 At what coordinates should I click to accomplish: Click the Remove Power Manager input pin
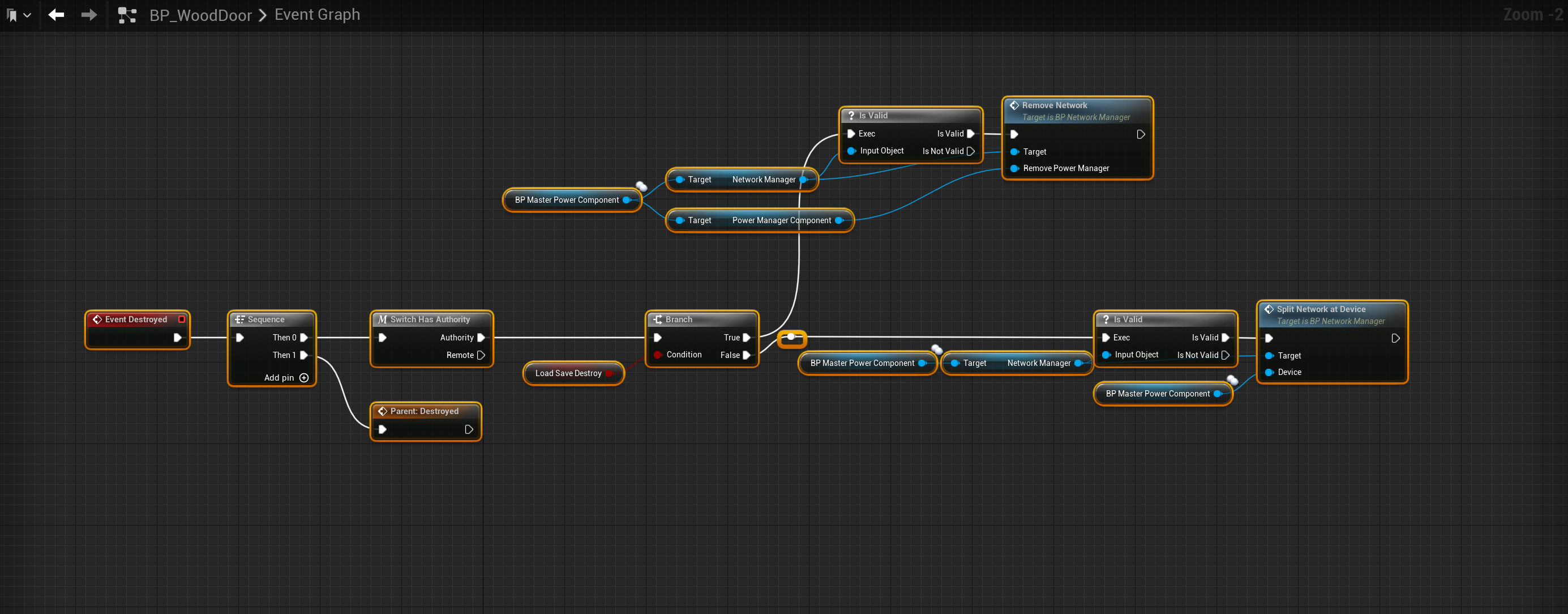(1014, 168)
